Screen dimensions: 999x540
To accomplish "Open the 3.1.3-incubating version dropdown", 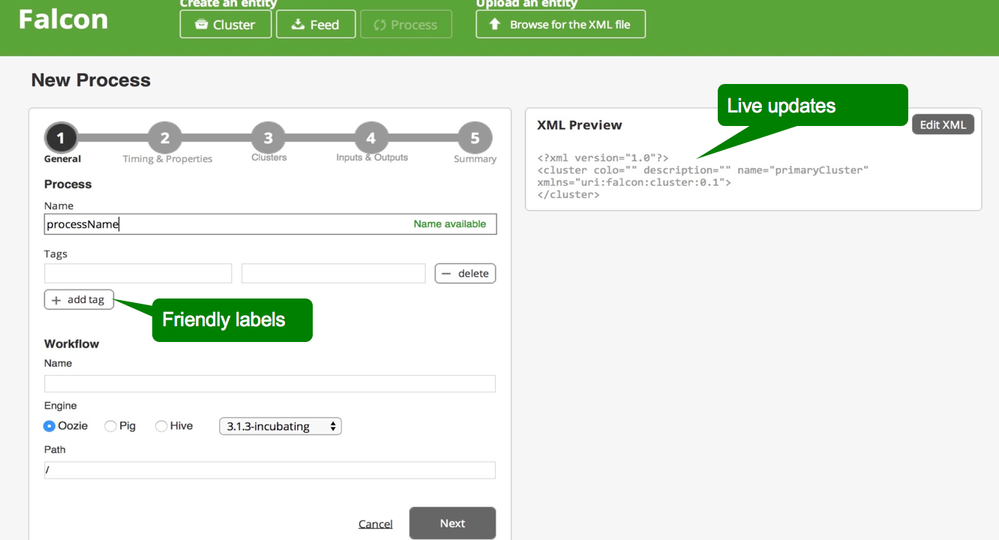I will 280,426.
